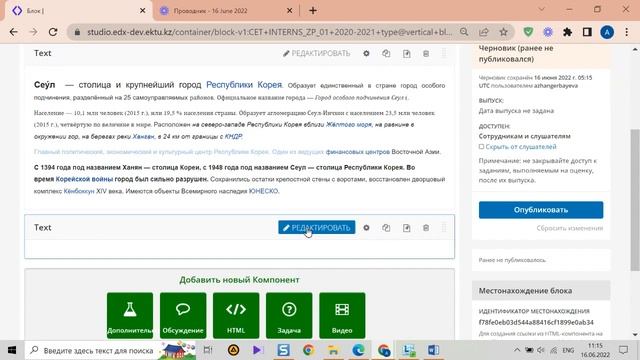Click location ID f78fe0eb03d544a88416cf1899e0ab34
640x360 pixels.
tap(536, 322)
